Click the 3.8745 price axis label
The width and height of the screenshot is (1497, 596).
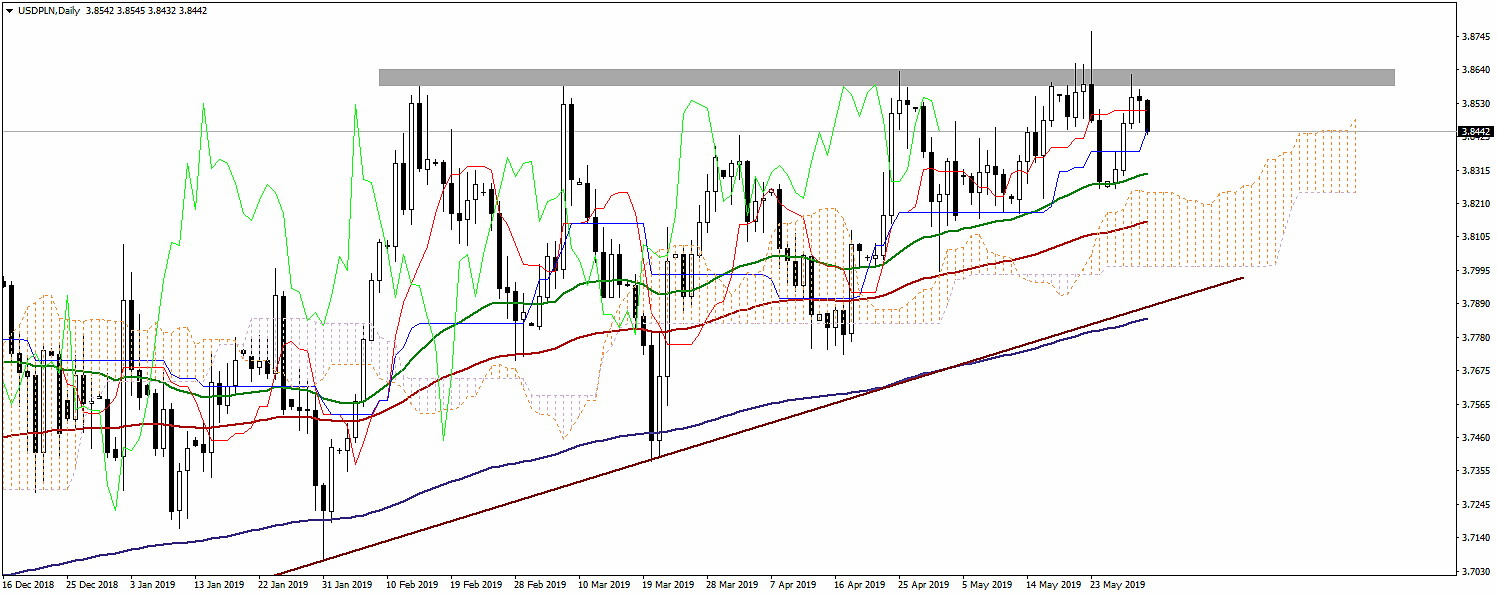point(1476,37)
